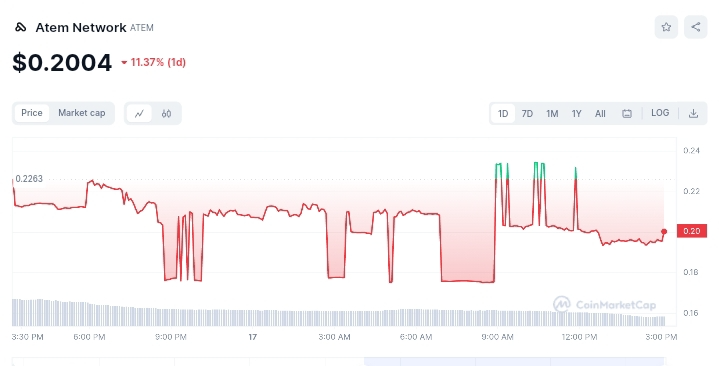Show the All time range
The height and width of the screenshot is (366, 719).
(600, 113)
